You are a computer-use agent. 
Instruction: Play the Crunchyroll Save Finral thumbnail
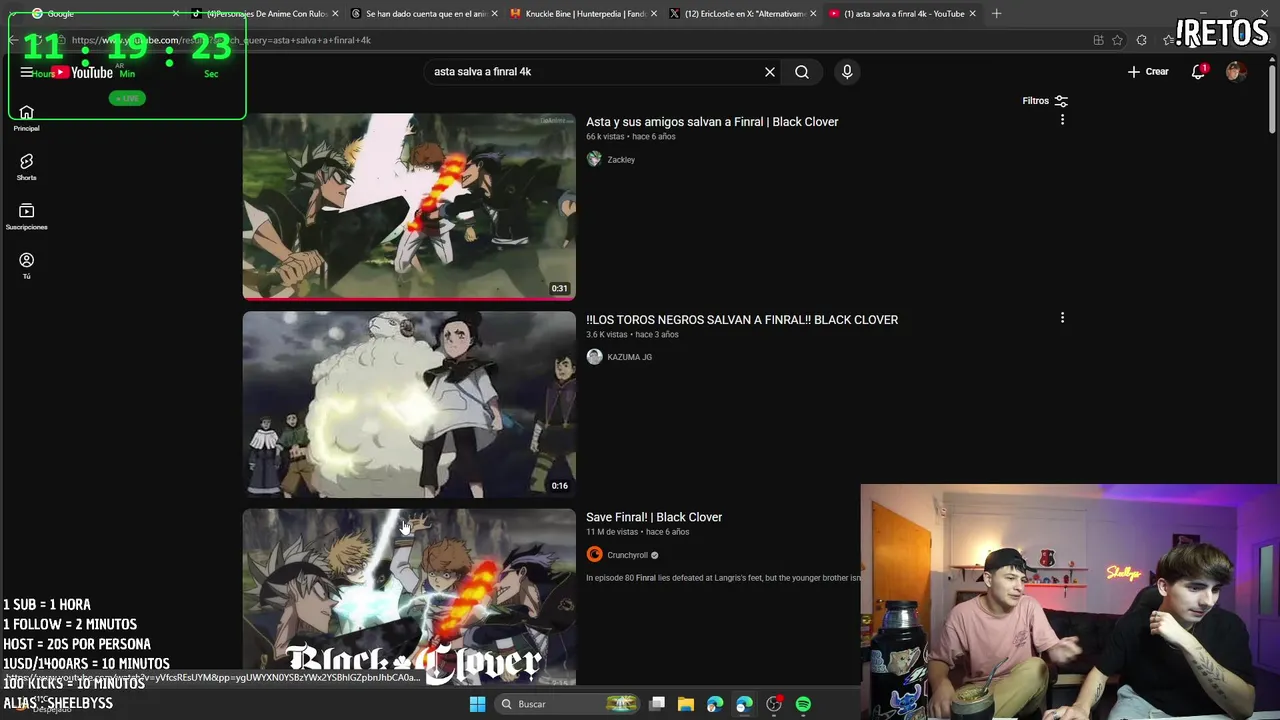tap(409, 597)
